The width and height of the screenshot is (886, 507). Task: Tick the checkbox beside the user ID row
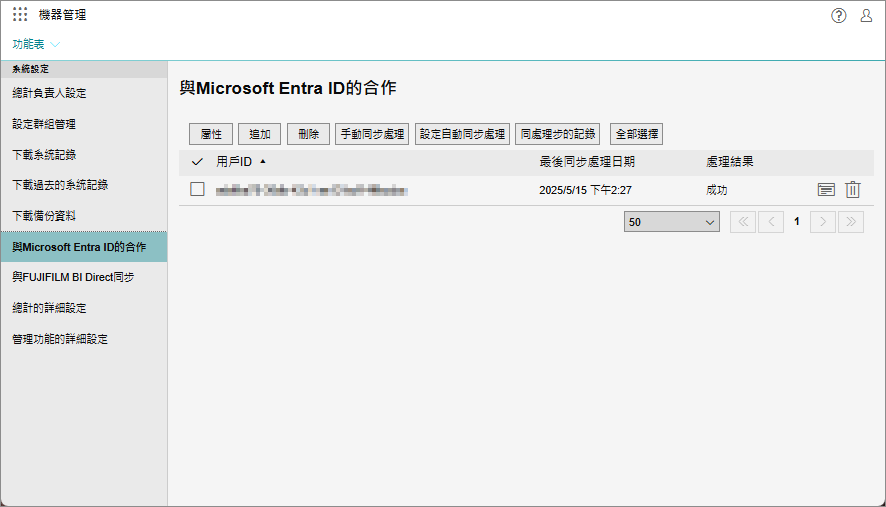(x=197, y=189)
